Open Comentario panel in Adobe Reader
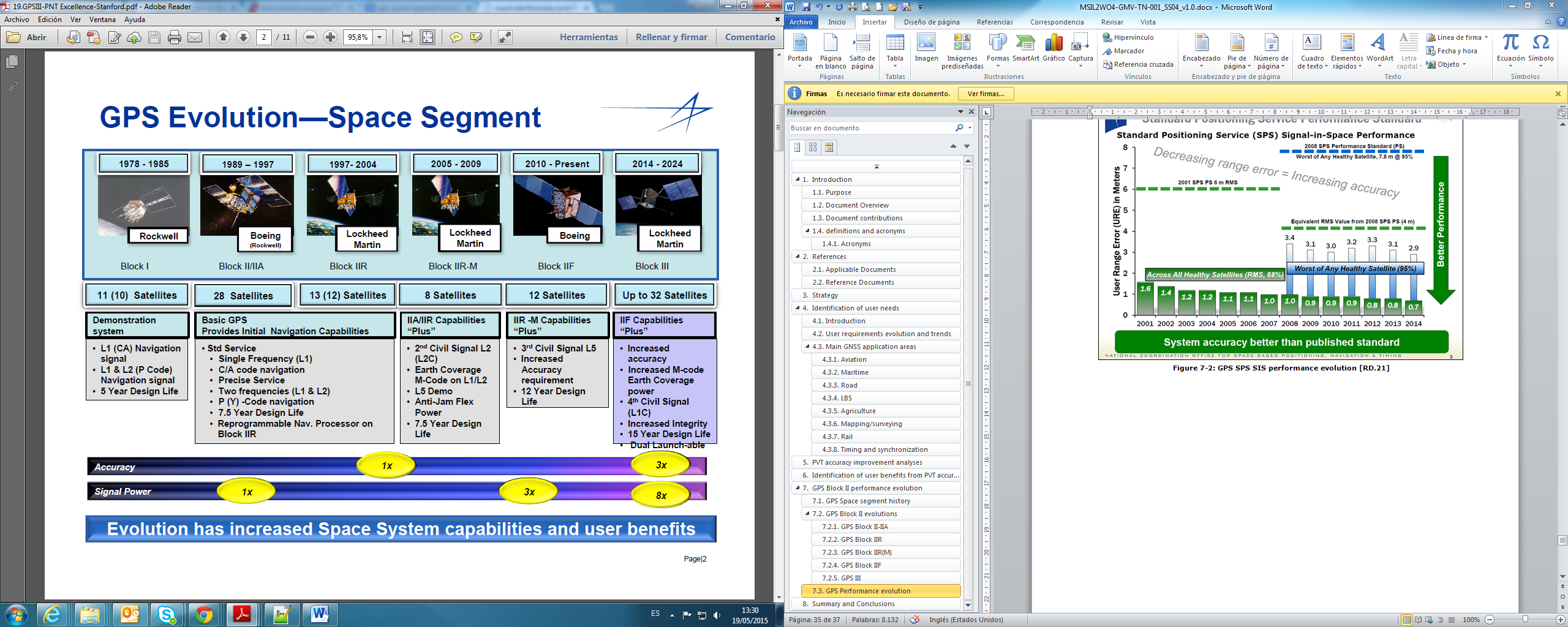 pyautogui.click(x=750, y=37)
